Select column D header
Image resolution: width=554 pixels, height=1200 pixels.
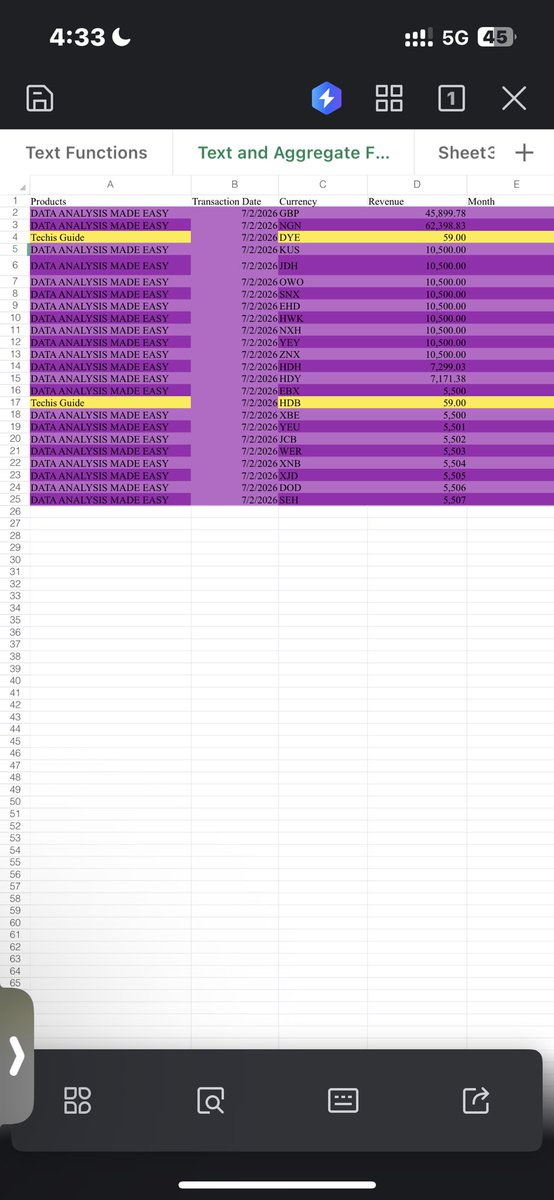tap(417, 184)
